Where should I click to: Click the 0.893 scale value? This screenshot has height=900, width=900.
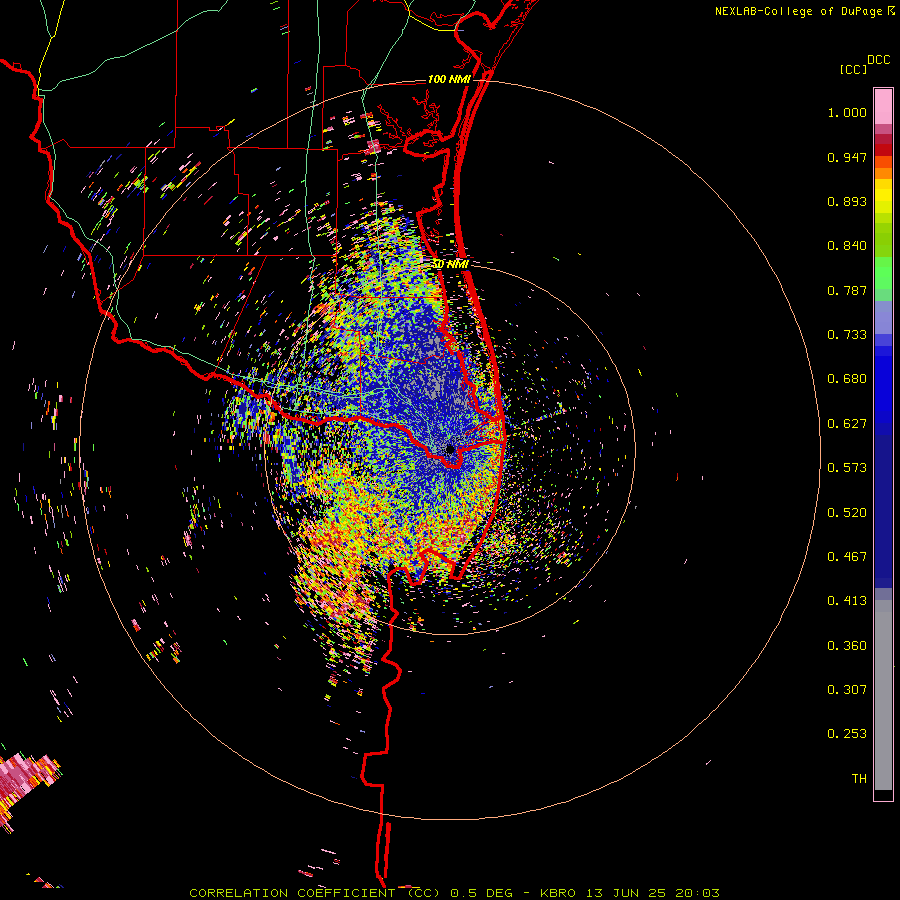(847, 201)
